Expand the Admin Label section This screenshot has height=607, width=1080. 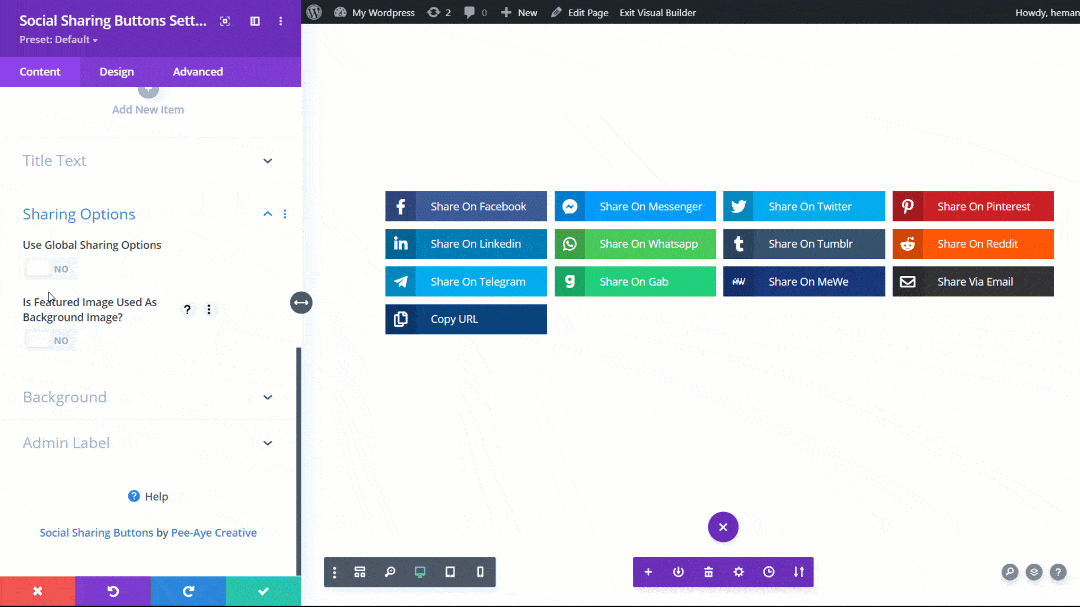(x=147, y=443)
